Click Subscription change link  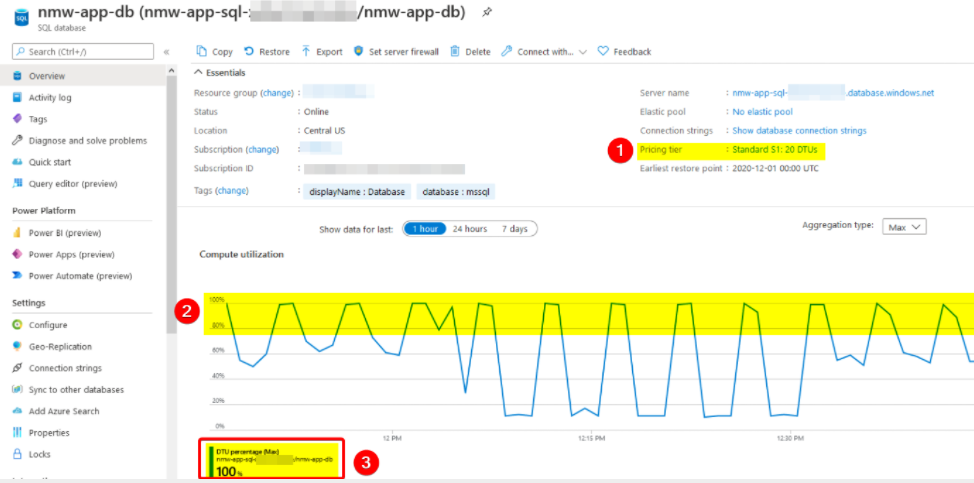coord(263,150)
